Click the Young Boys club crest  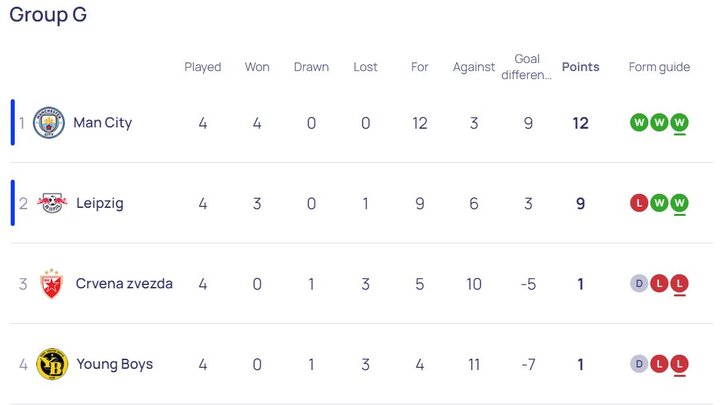51,364
